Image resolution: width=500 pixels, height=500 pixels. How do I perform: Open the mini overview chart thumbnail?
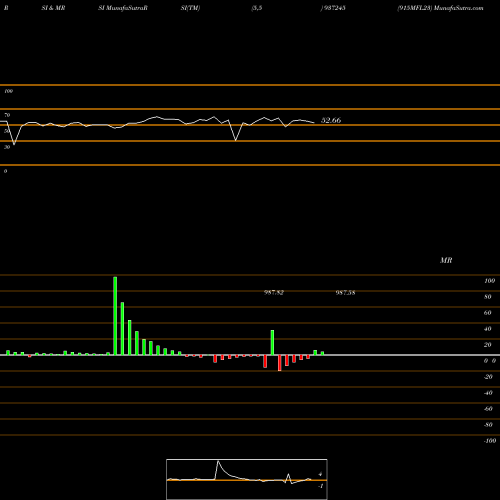click(247, 479)
